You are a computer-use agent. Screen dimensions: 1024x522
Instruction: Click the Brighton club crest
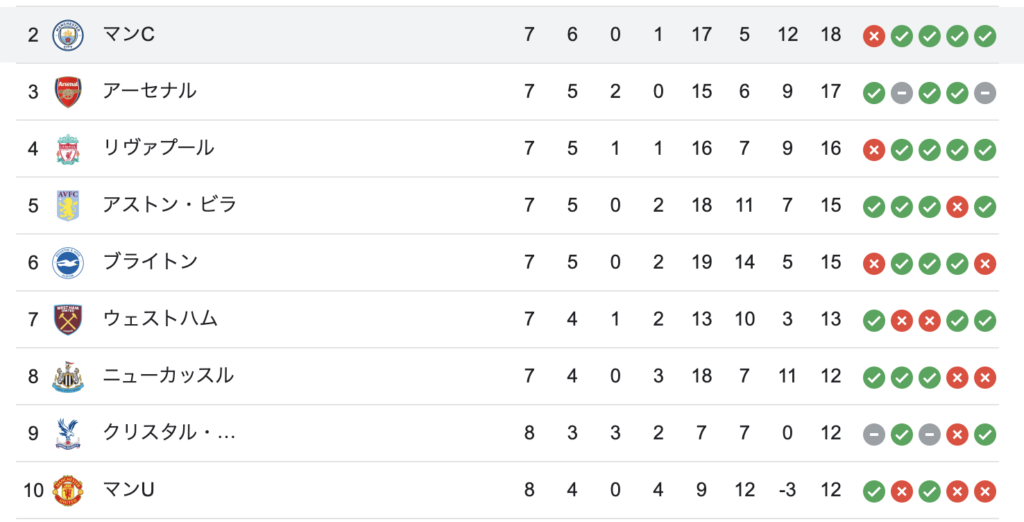coord(68,263)
